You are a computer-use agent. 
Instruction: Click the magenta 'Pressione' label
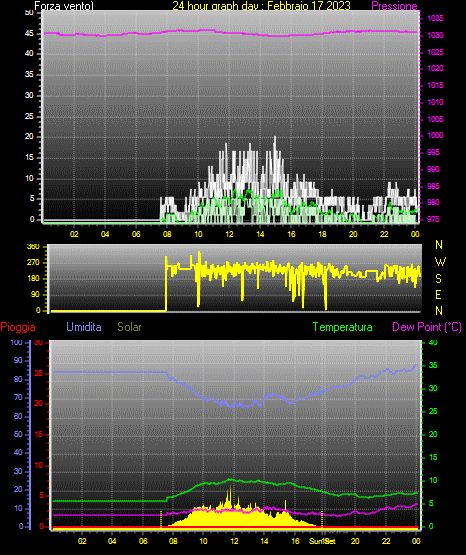(x=394, y=6)
